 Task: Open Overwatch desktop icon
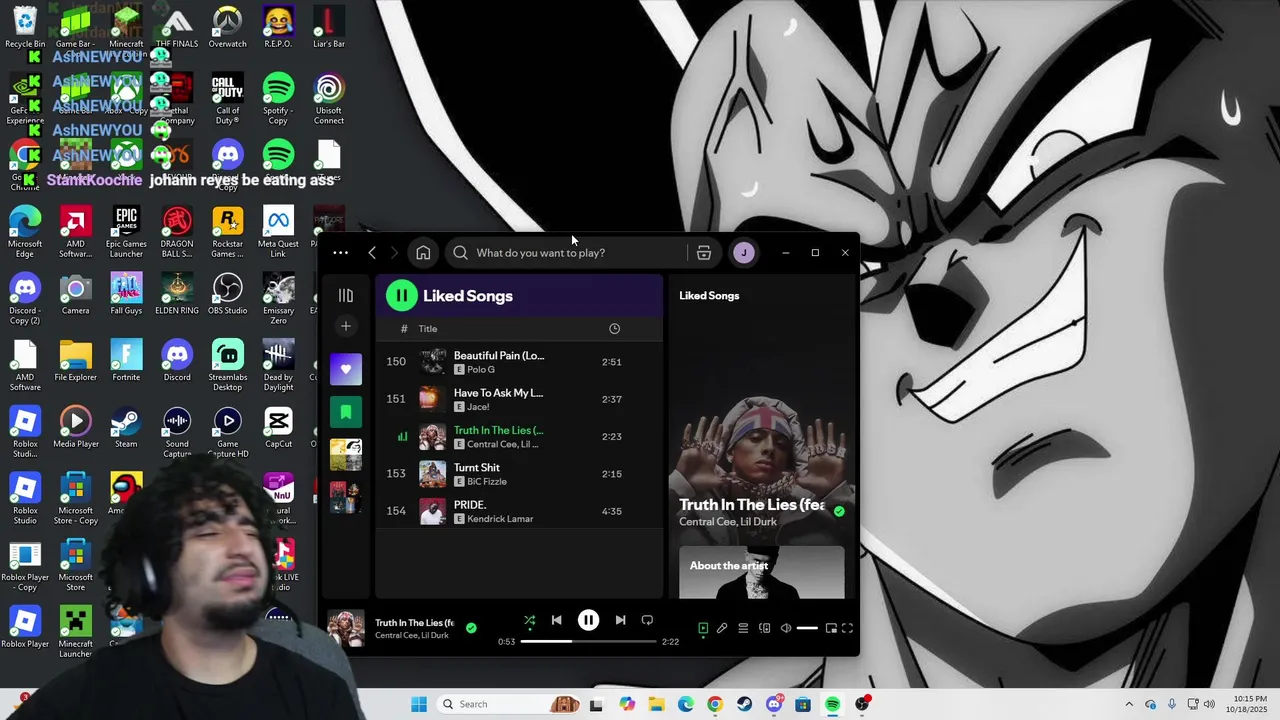pos(227,28)
